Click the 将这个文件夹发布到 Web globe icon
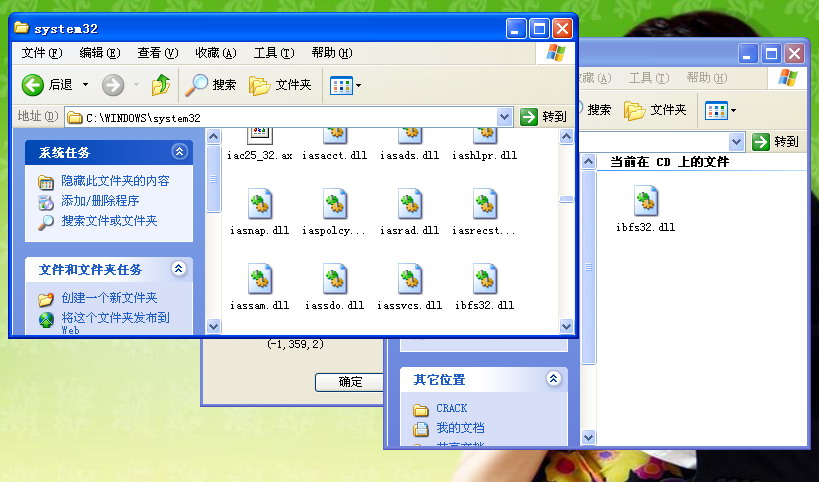 pyautogui.click(x=46, y=320)
